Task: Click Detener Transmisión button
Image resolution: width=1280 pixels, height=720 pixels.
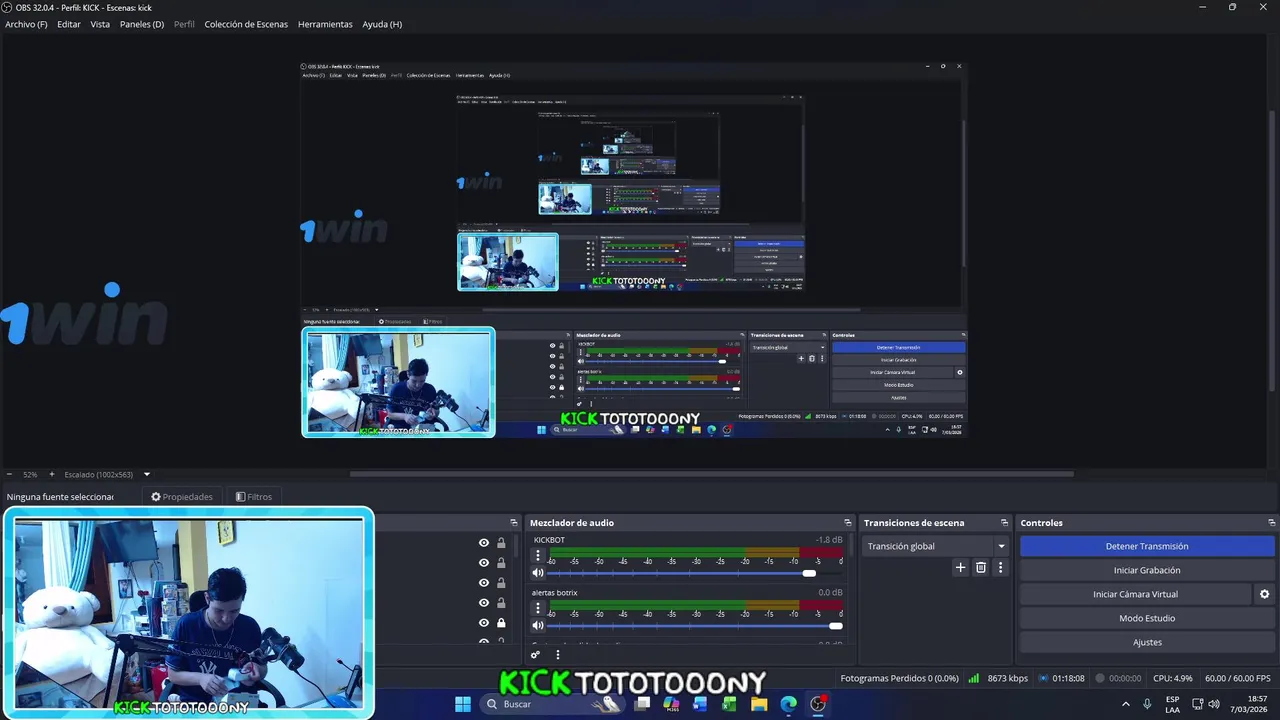Action: click(1147, 546)
